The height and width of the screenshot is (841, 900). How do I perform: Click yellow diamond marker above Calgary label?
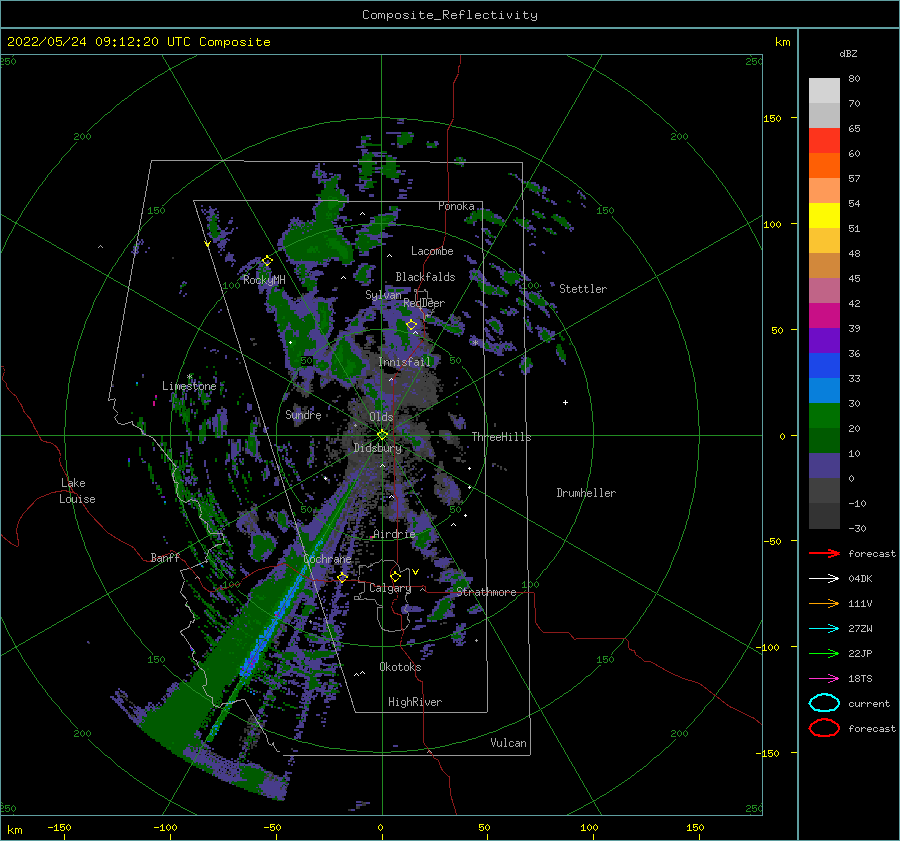(x=395, y=576)
